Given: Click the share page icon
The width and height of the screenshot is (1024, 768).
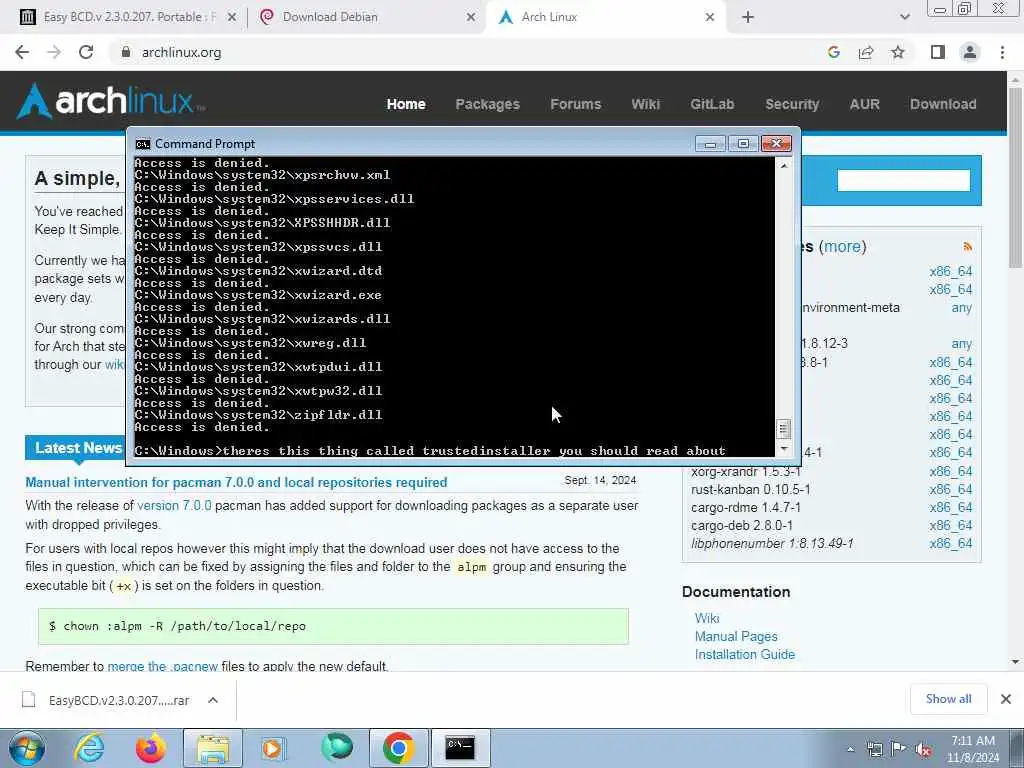Looking at the screenshot, I should 866,52.
